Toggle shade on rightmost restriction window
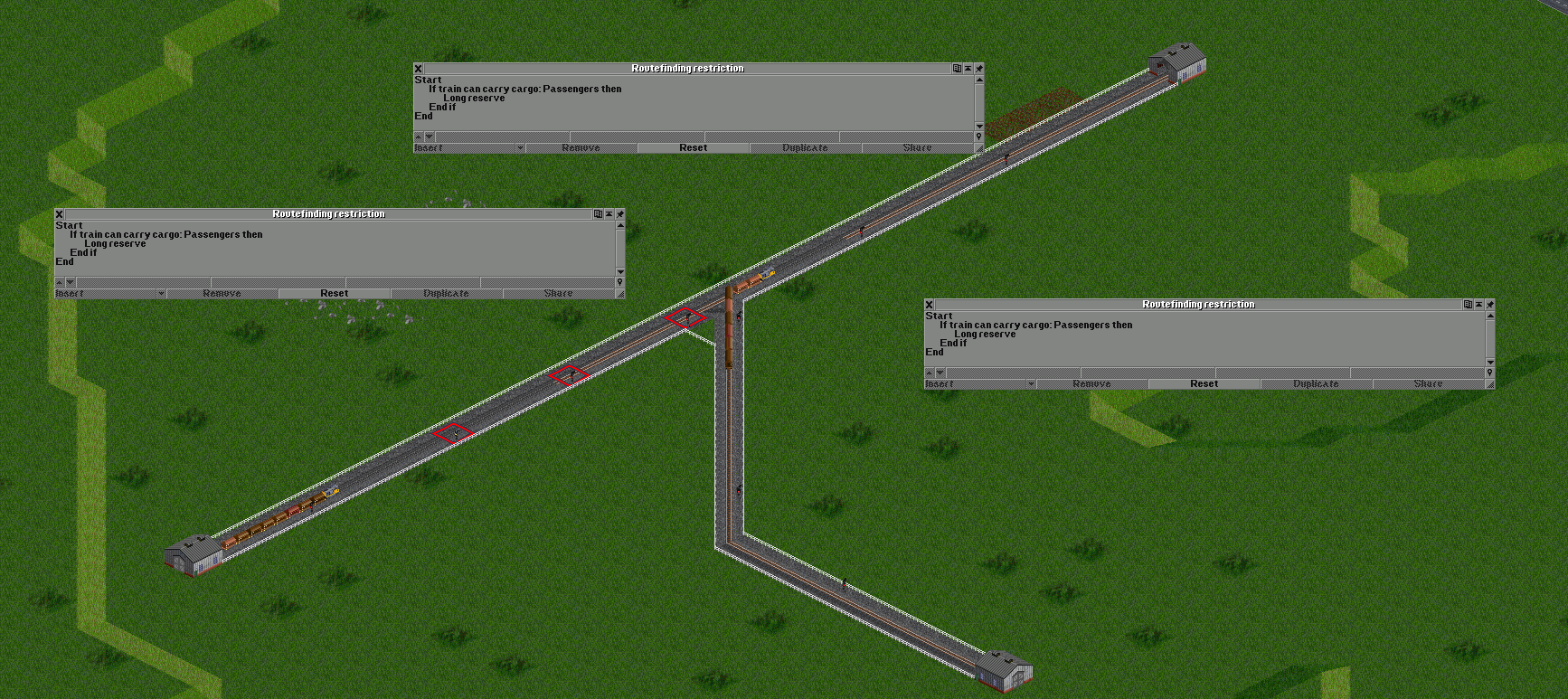This screenshot has height=699, width=1568. (x=1478, y=304)
